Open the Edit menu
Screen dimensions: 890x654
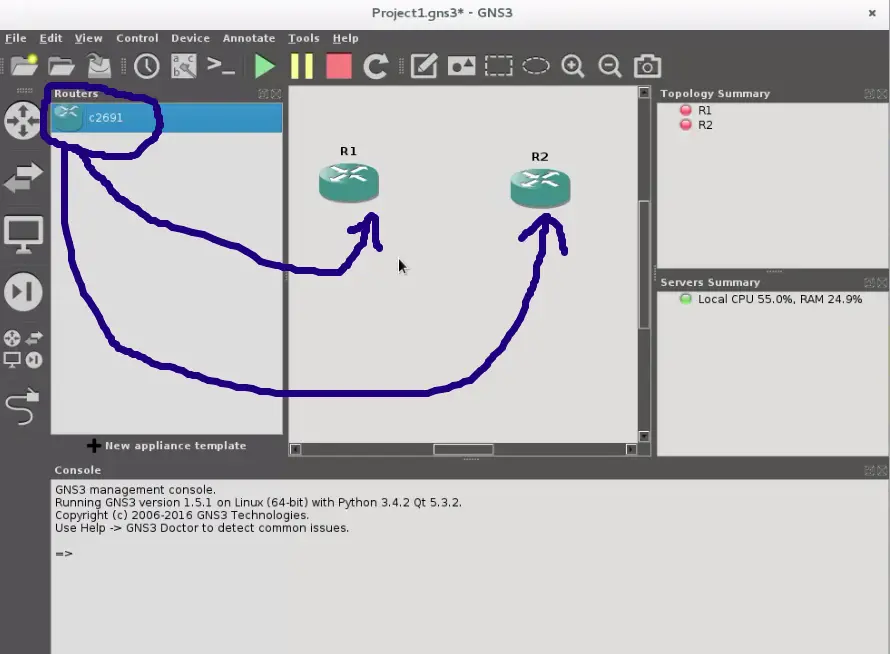(51, 38)
